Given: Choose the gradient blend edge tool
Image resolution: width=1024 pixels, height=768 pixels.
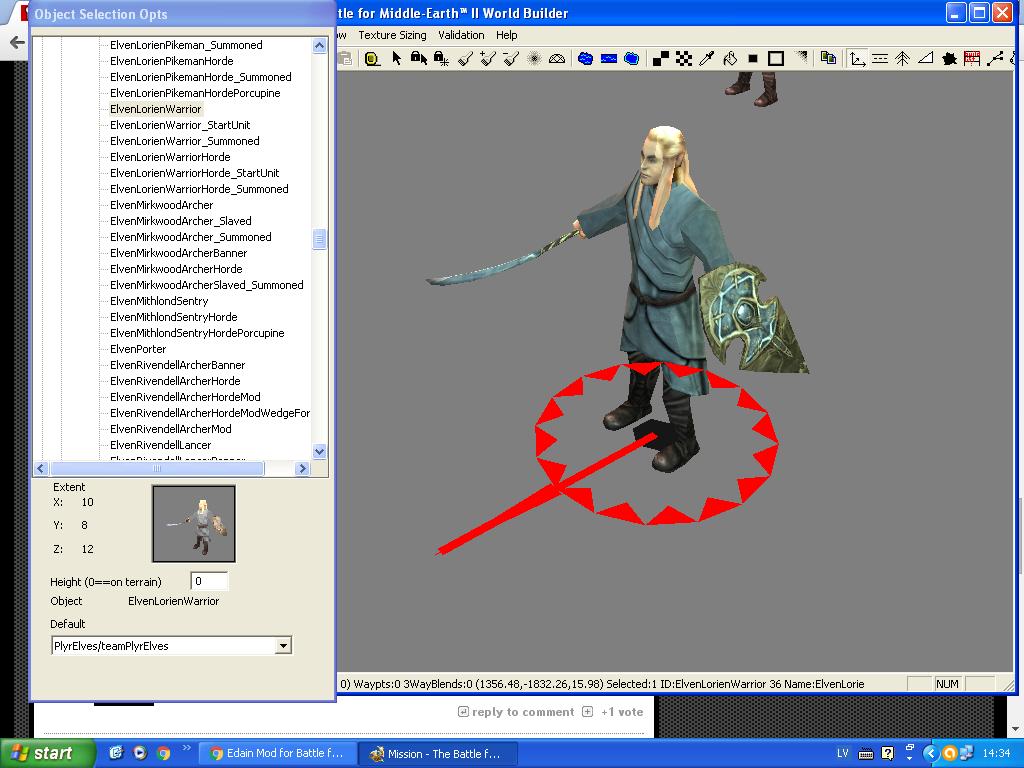Looking at the screenshot, I should (x=801, y=57).
